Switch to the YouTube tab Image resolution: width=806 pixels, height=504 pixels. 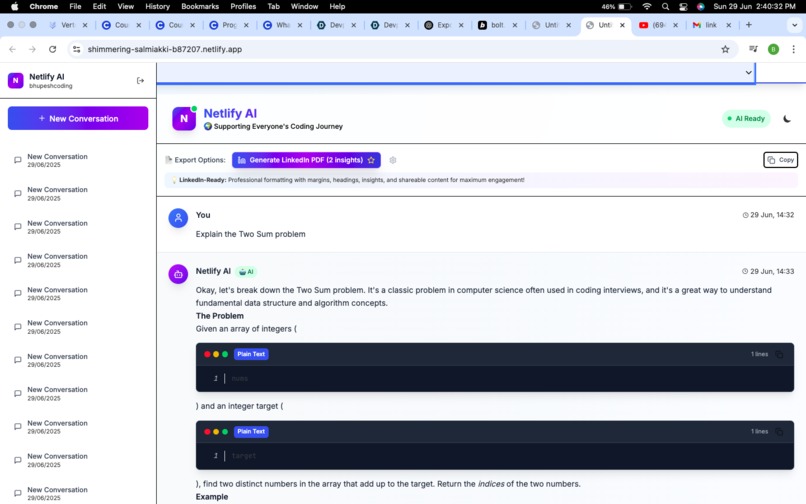click(x=658, y=25)
